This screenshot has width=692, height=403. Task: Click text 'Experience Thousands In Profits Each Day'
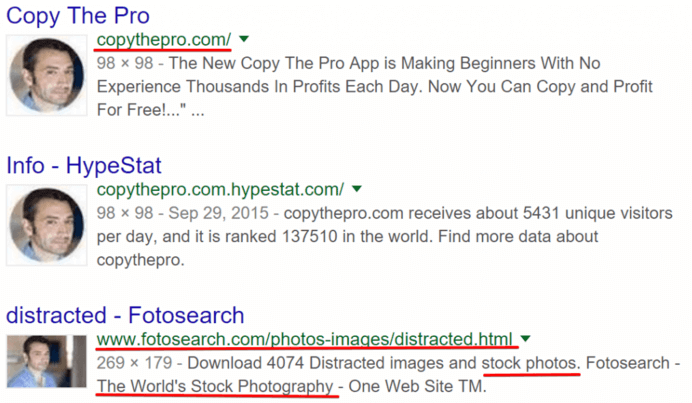click(x=257, y=87)
